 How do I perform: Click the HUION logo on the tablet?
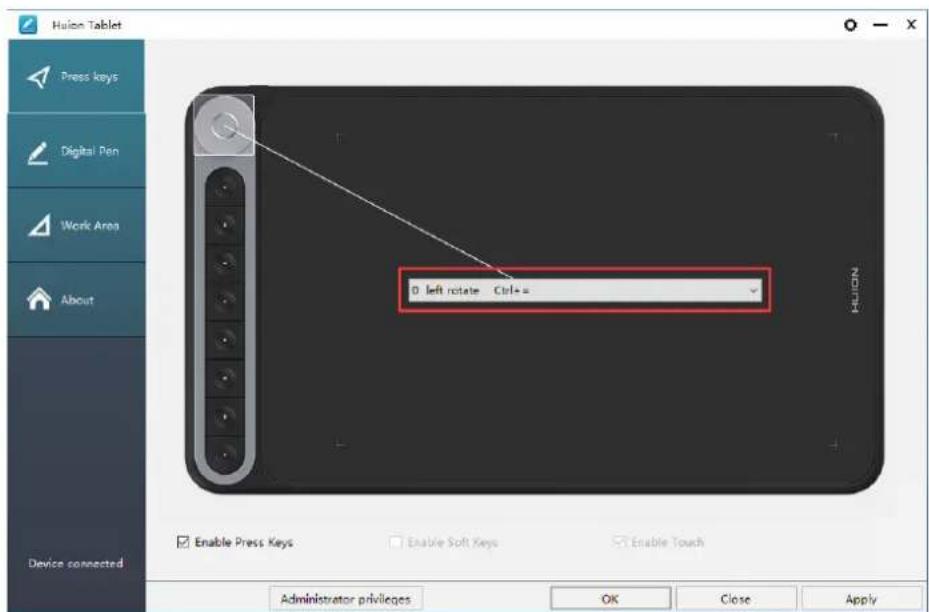(854, 290)
